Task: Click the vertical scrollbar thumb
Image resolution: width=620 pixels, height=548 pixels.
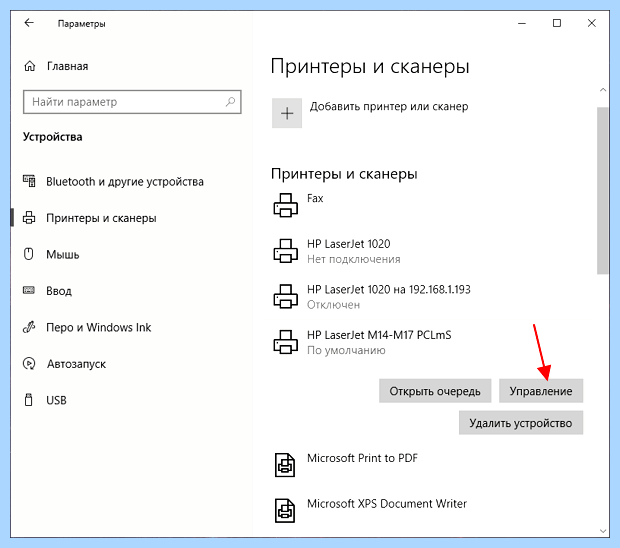Action: point(603,190)
